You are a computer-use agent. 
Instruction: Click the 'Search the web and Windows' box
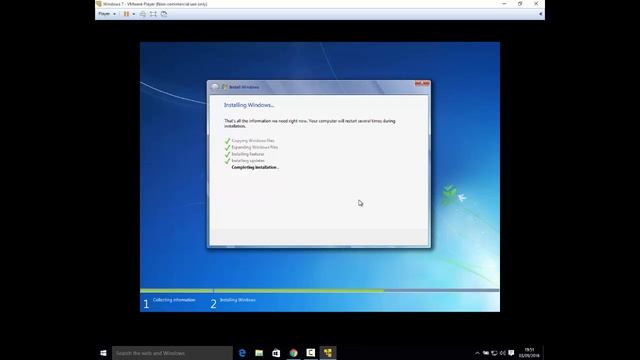[x=172, y=353]
